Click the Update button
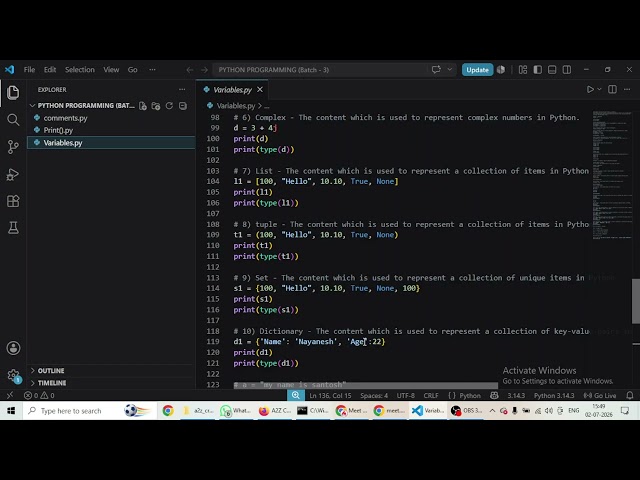 pyautogui.click(x=477, y=70)
